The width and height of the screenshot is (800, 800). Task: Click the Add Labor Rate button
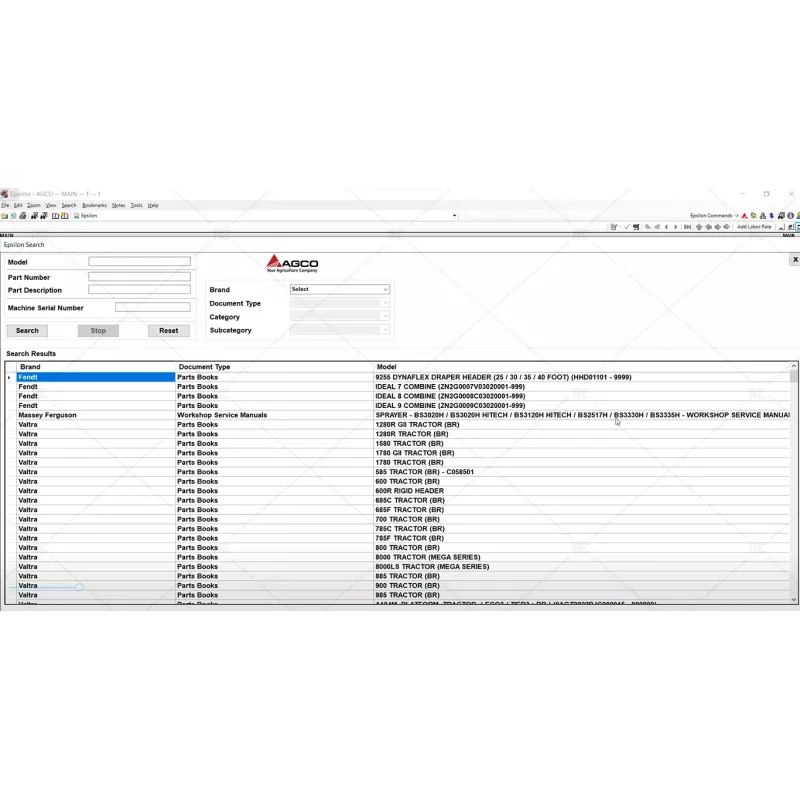(x=754, y=227)
